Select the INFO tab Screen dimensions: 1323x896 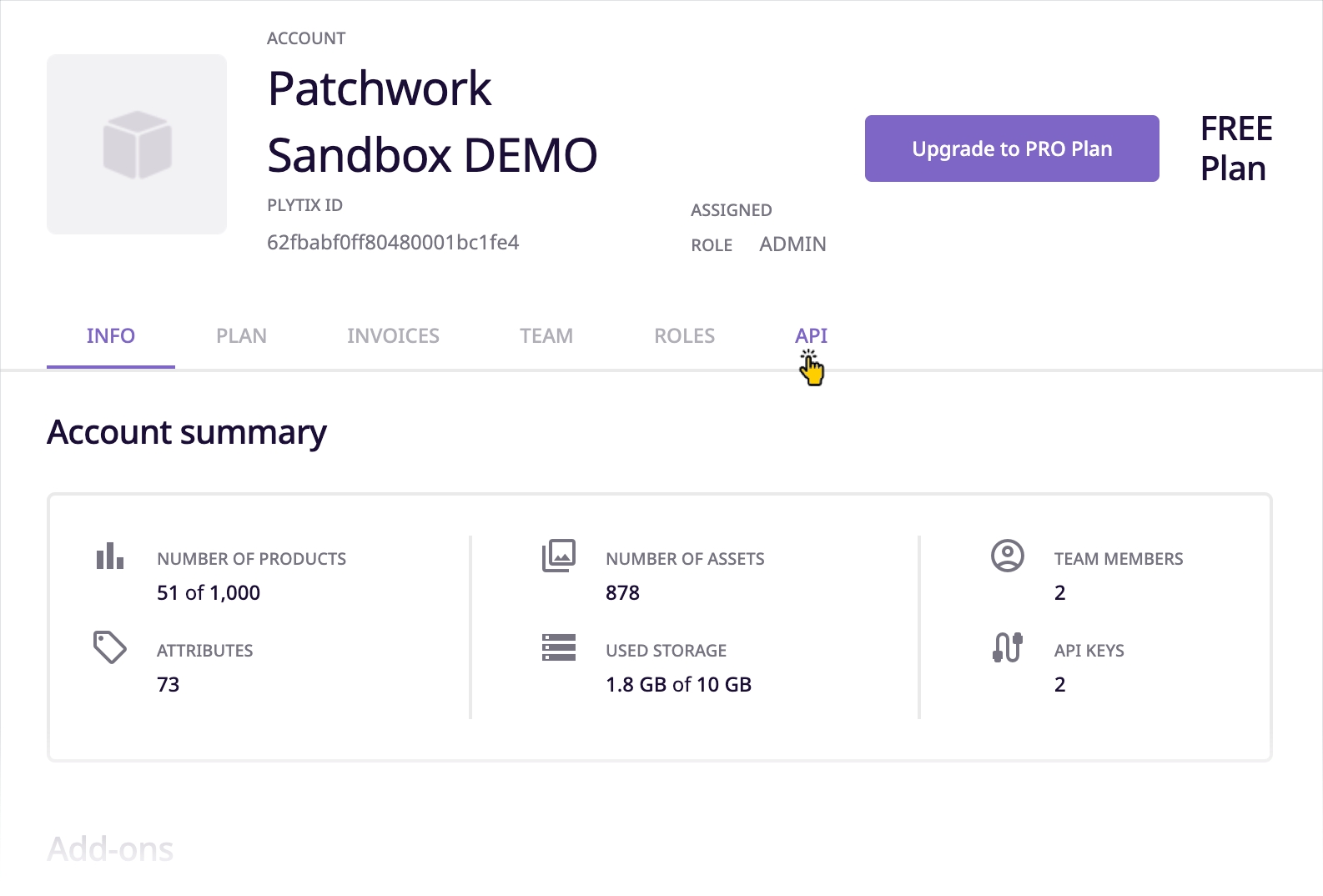click(x=111, y=335)
